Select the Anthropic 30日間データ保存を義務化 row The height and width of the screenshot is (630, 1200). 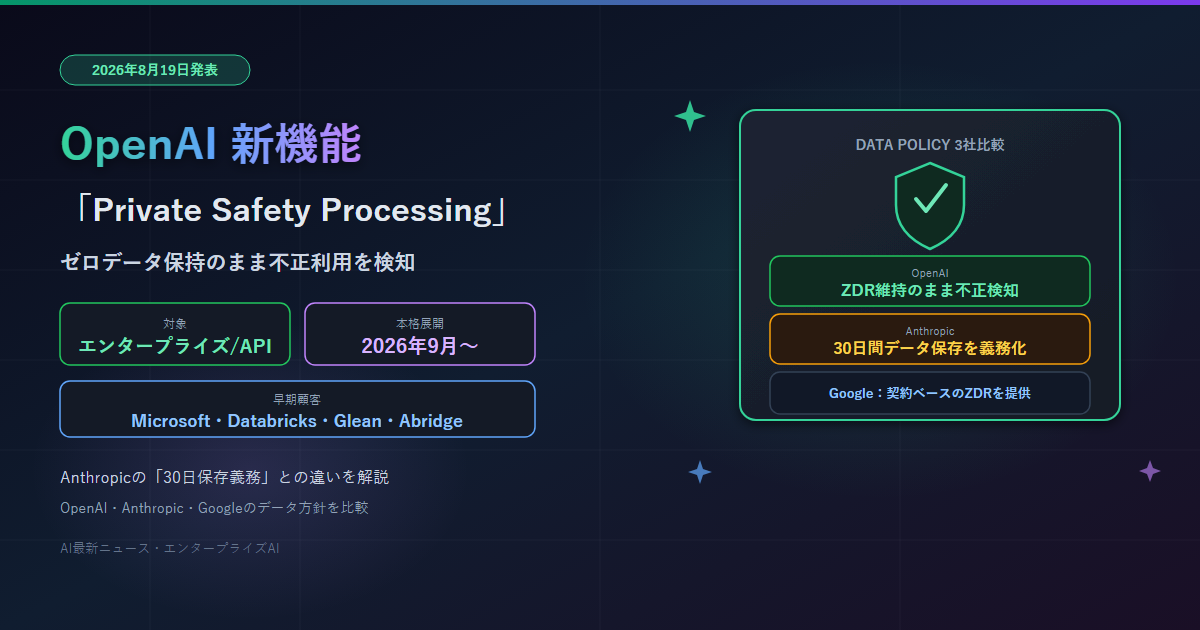(x=930, y=339)
